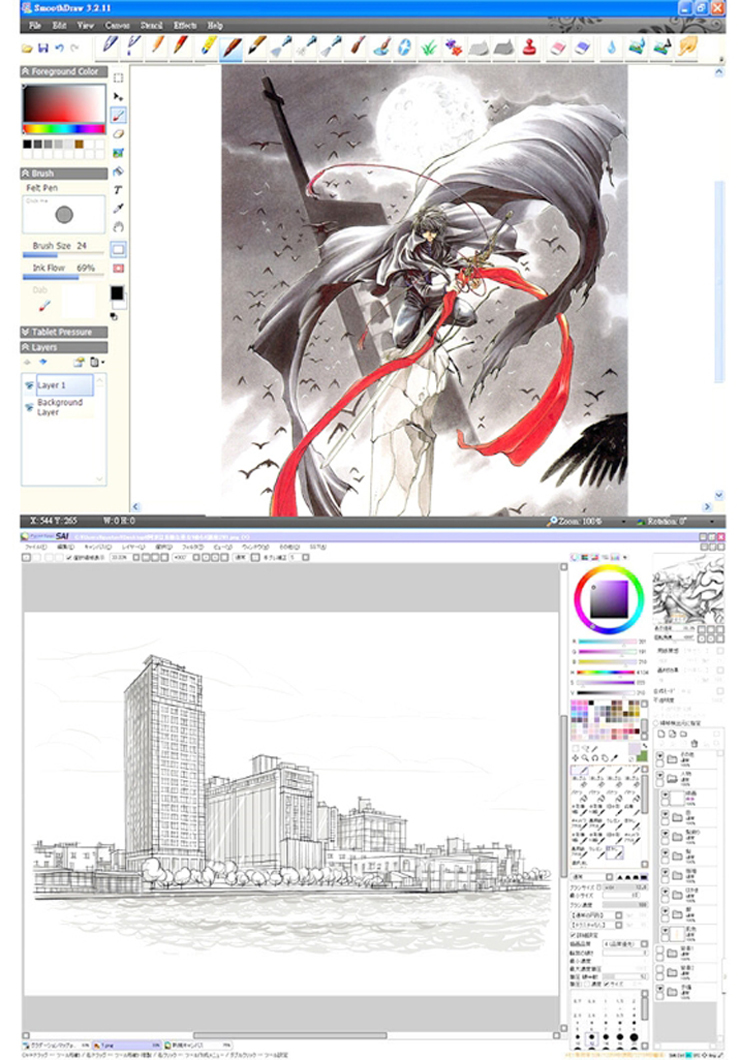This screenshot has height=1060, width=740.
Task: Select the Paint Bucket fill tool
Action: [119, 171]
